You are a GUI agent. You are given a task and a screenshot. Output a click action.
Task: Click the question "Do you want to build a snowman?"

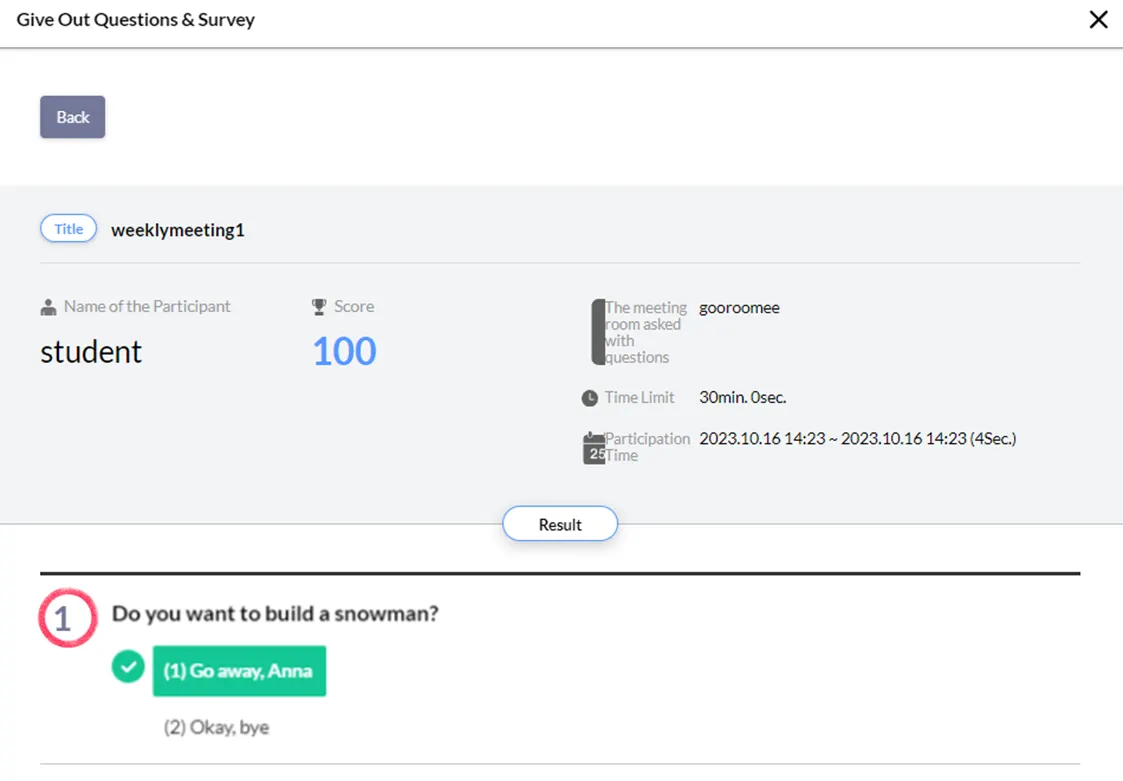point(275,614)
